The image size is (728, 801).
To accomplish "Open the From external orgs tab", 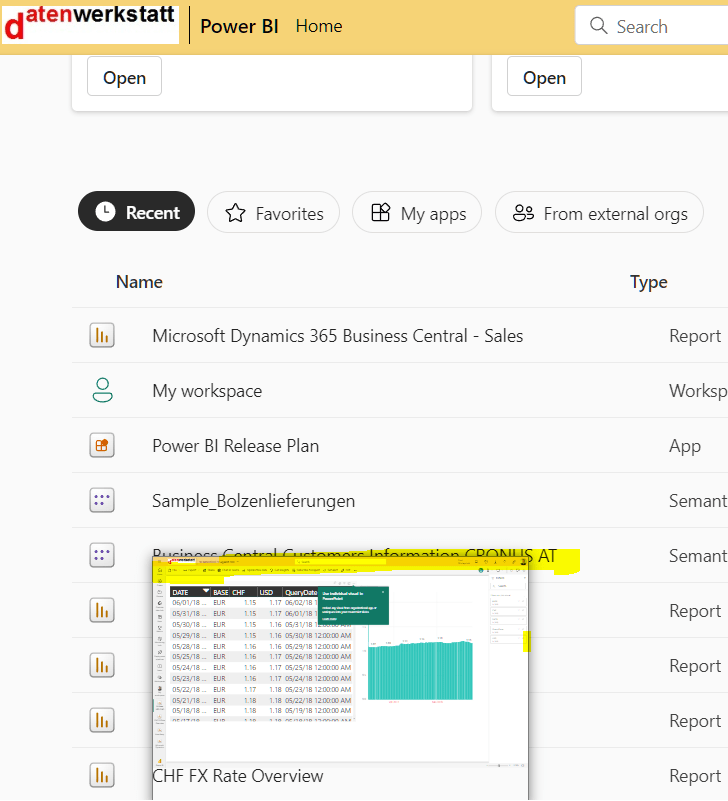I will [599, 213].
